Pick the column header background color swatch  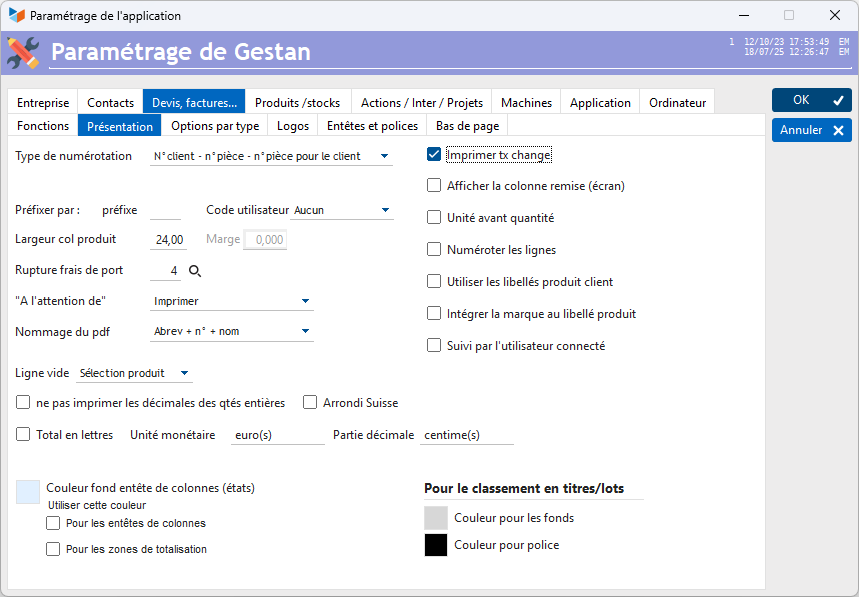pyautogui.click(x=28, y=491)
